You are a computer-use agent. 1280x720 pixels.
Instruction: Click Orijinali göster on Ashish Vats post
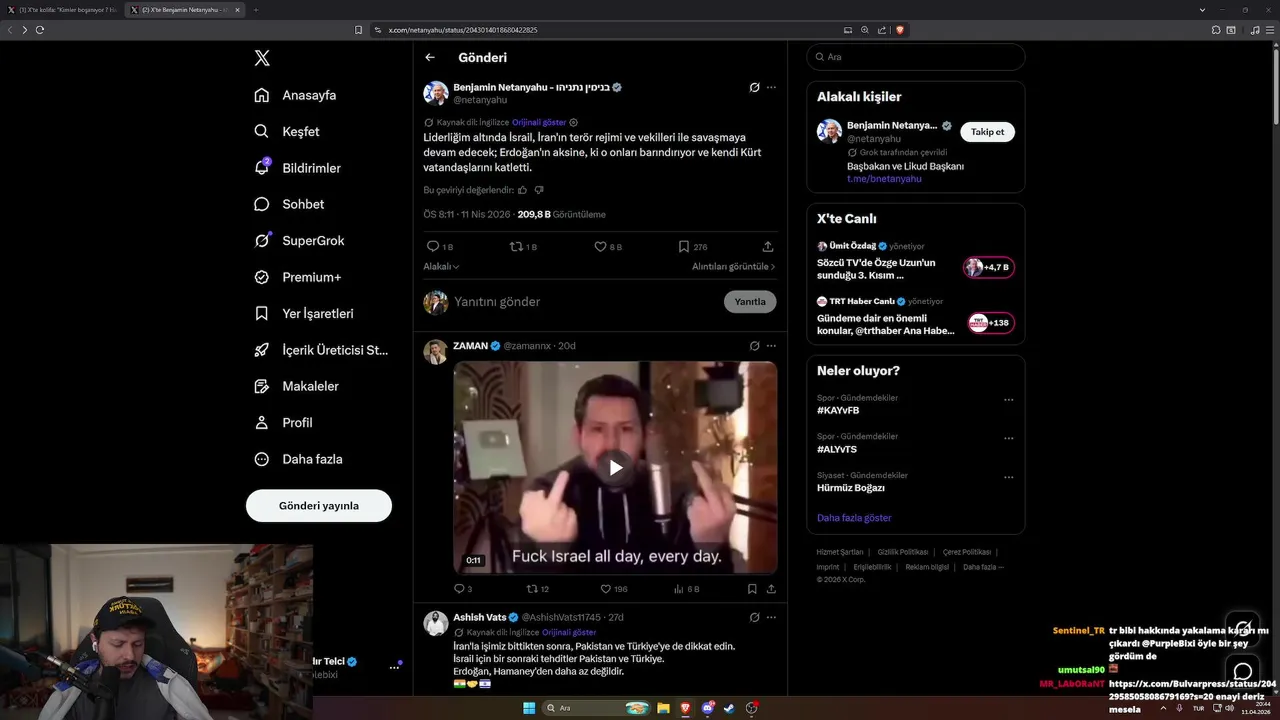[569, 633]
